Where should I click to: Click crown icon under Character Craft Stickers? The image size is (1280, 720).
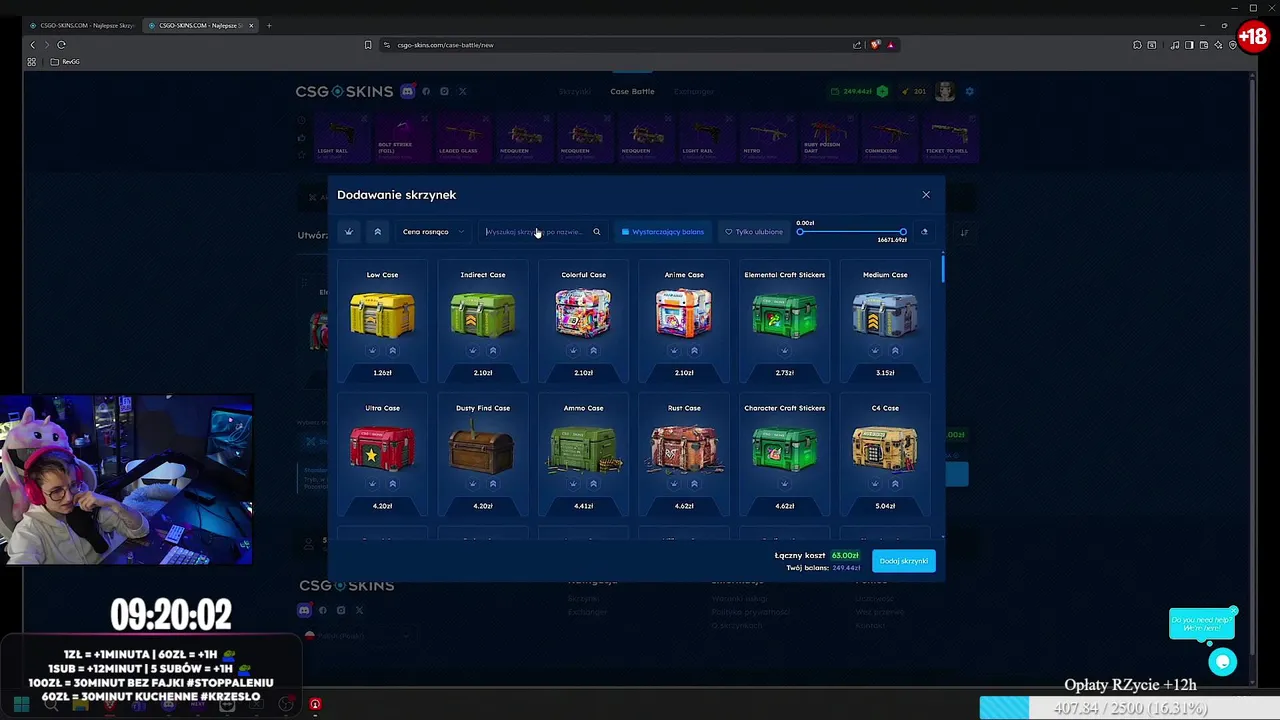click(784, 484)
